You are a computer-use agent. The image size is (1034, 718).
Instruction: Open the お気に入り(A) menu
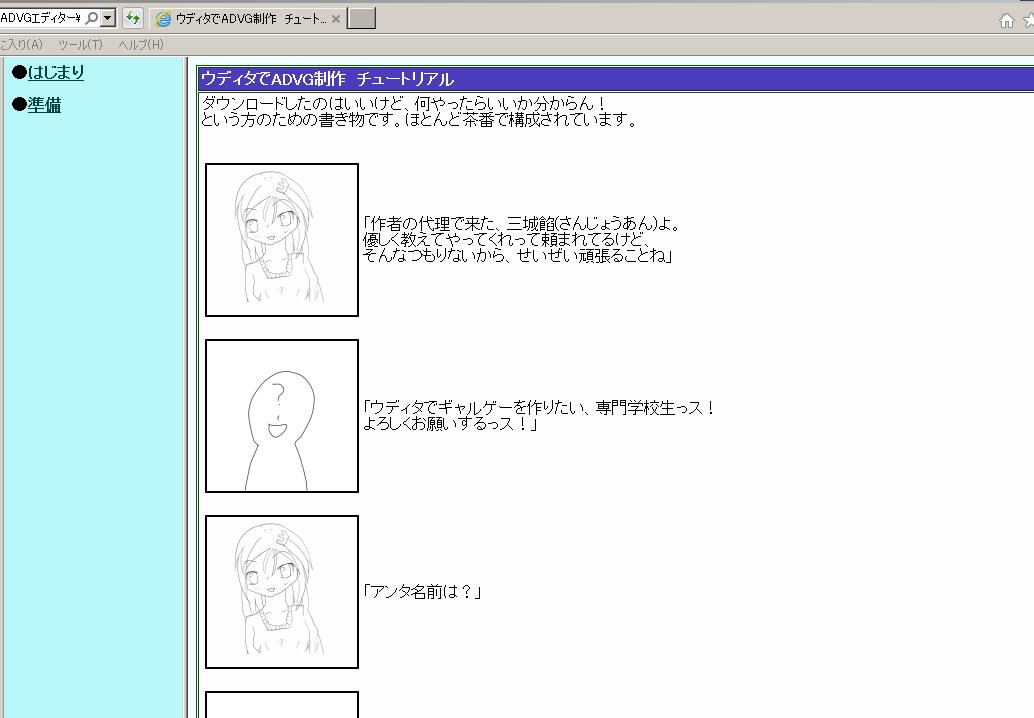21,45
